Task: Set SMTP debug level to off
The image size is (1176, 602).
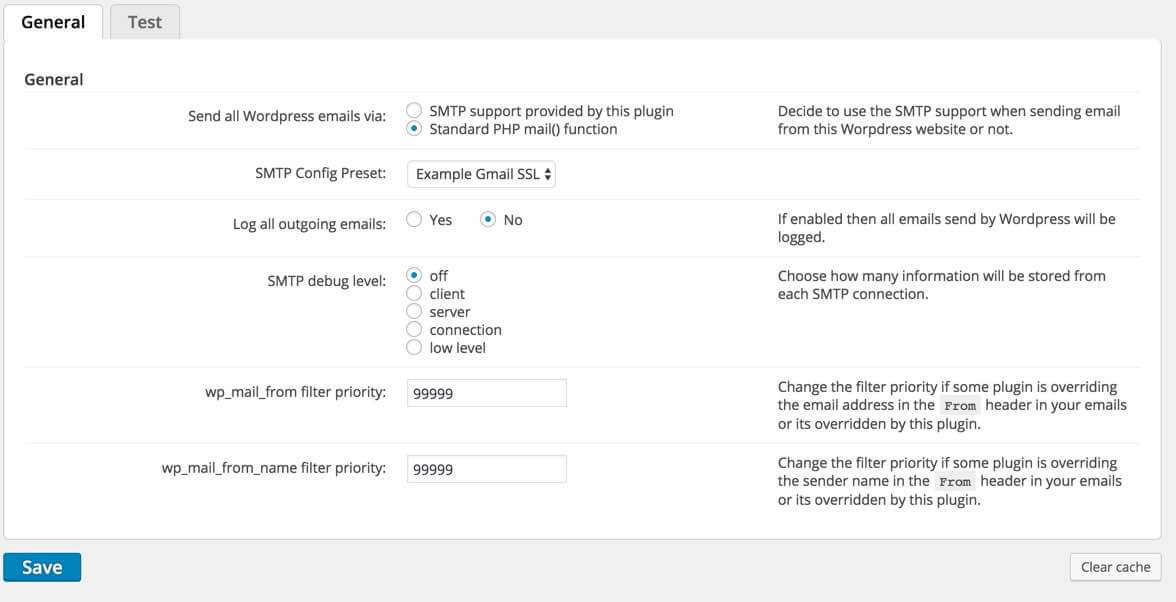Action: coord(414,276)
